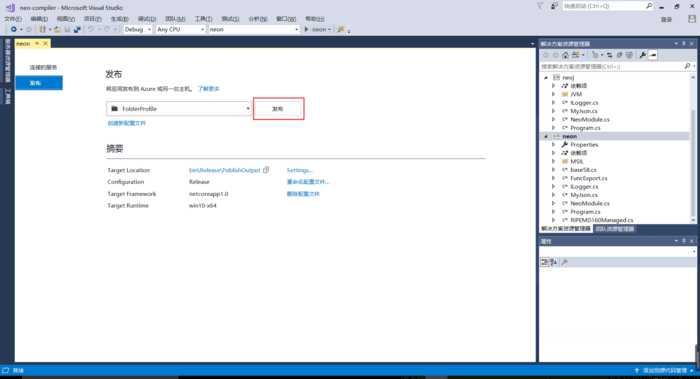Open 了解更多 link

[208, 89]
